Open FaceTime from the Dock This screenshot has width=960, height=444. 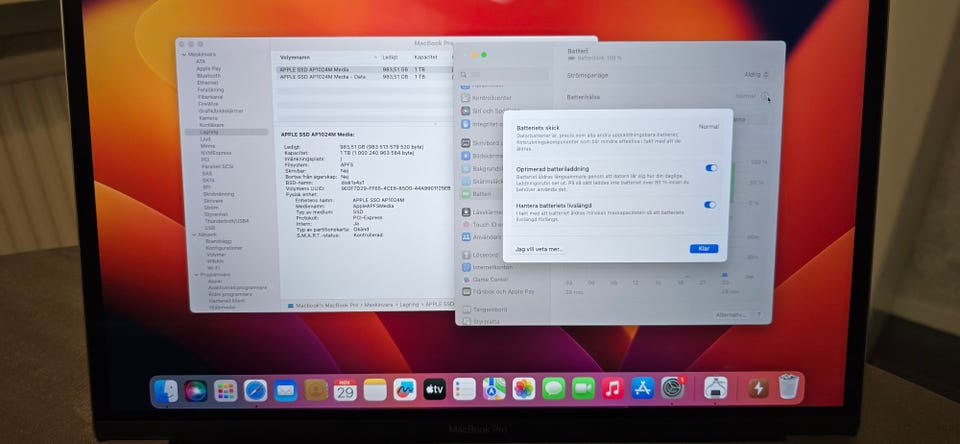point(583,388)
